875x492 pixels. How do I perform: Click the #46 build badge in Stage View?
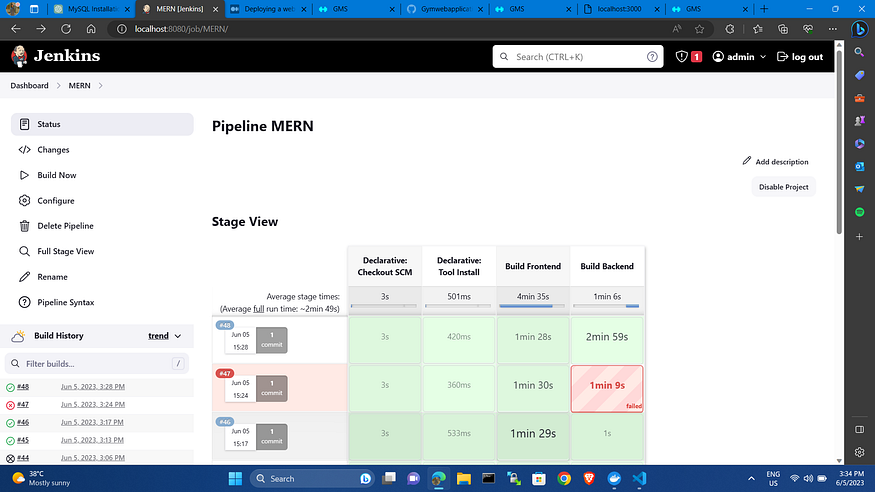point(225,422)
